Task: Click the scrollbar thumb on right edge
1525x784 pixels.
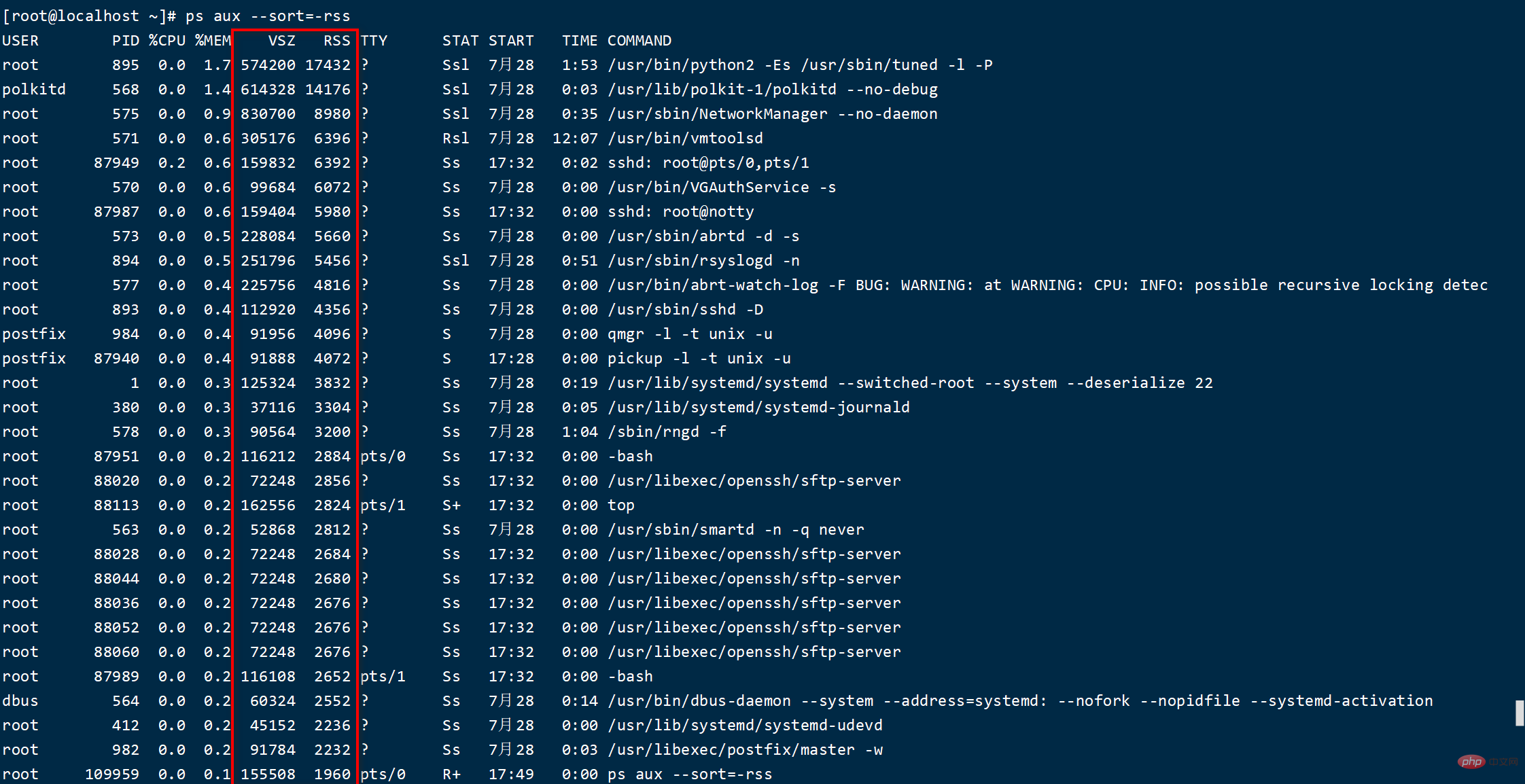Action: coord(1520,713)
